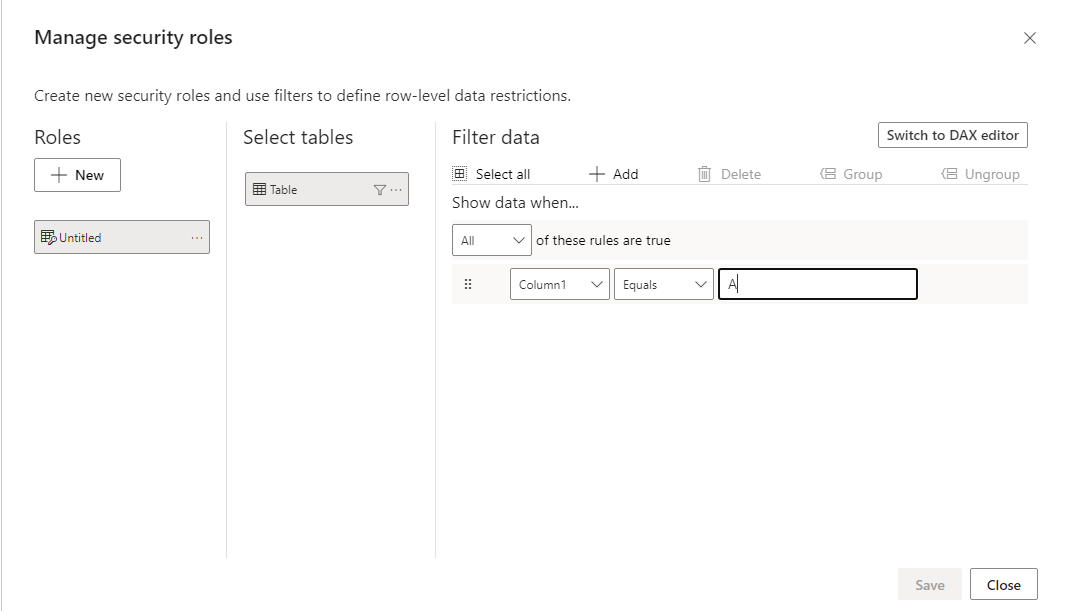Open the Column1 column dropdown
The image size is (1070, 611).
[560, 285]
